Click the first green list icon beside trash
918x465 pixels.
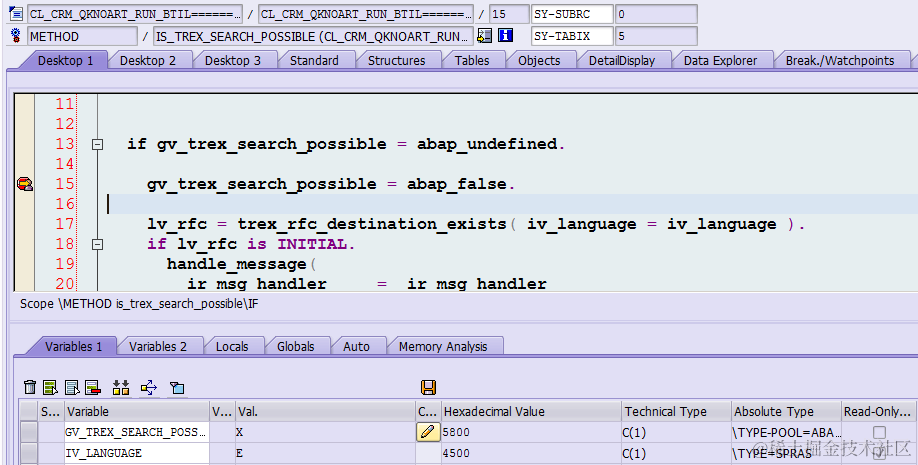pos(50,387)
